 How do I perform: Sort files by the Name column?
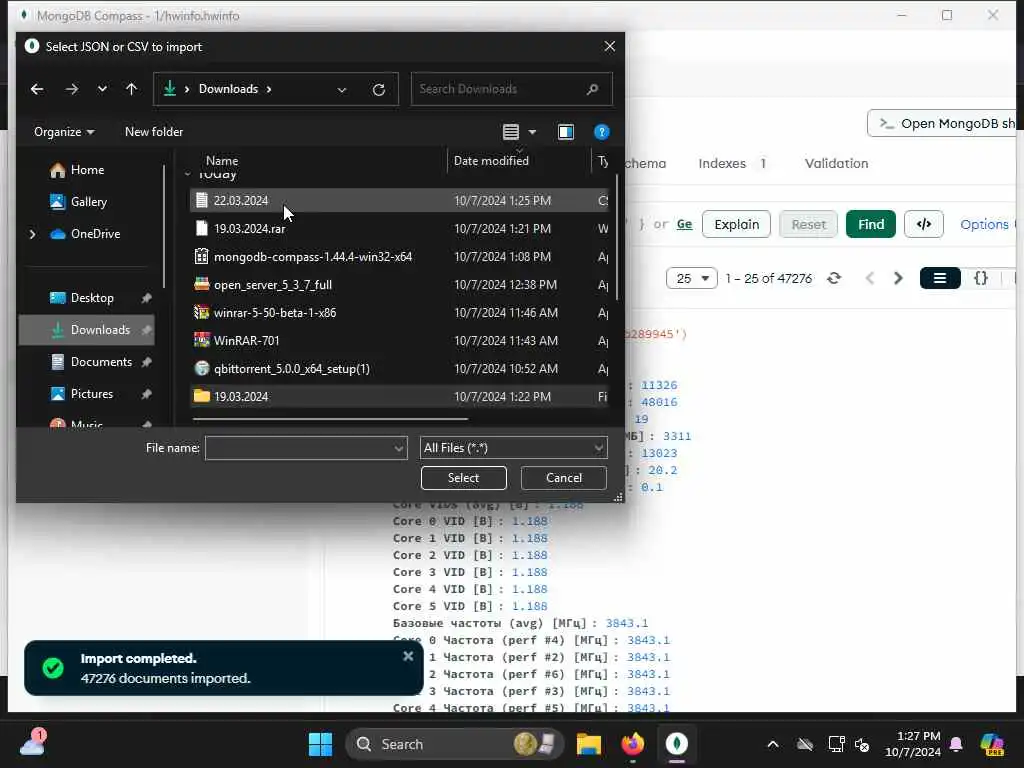coord(222,161)
